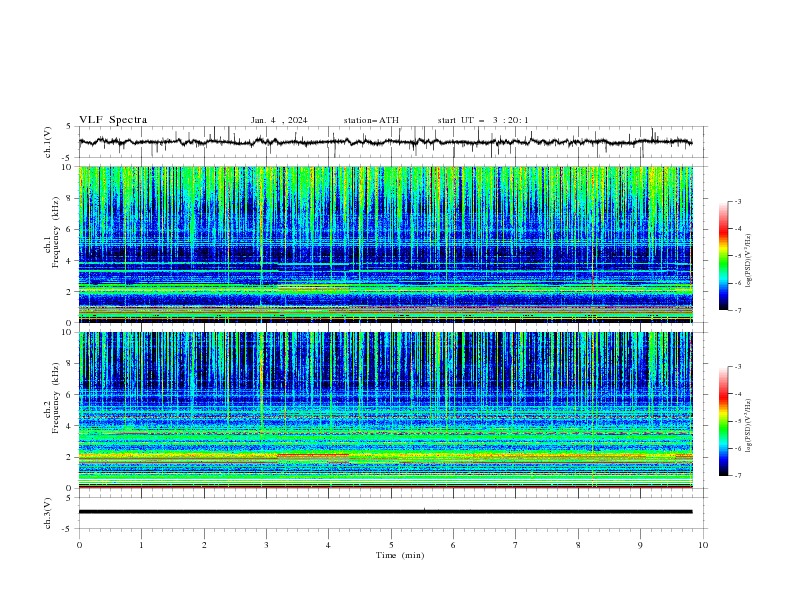Click time axis tick label "9"
This screenshot has width=792, height=612.
pos(640,545)
